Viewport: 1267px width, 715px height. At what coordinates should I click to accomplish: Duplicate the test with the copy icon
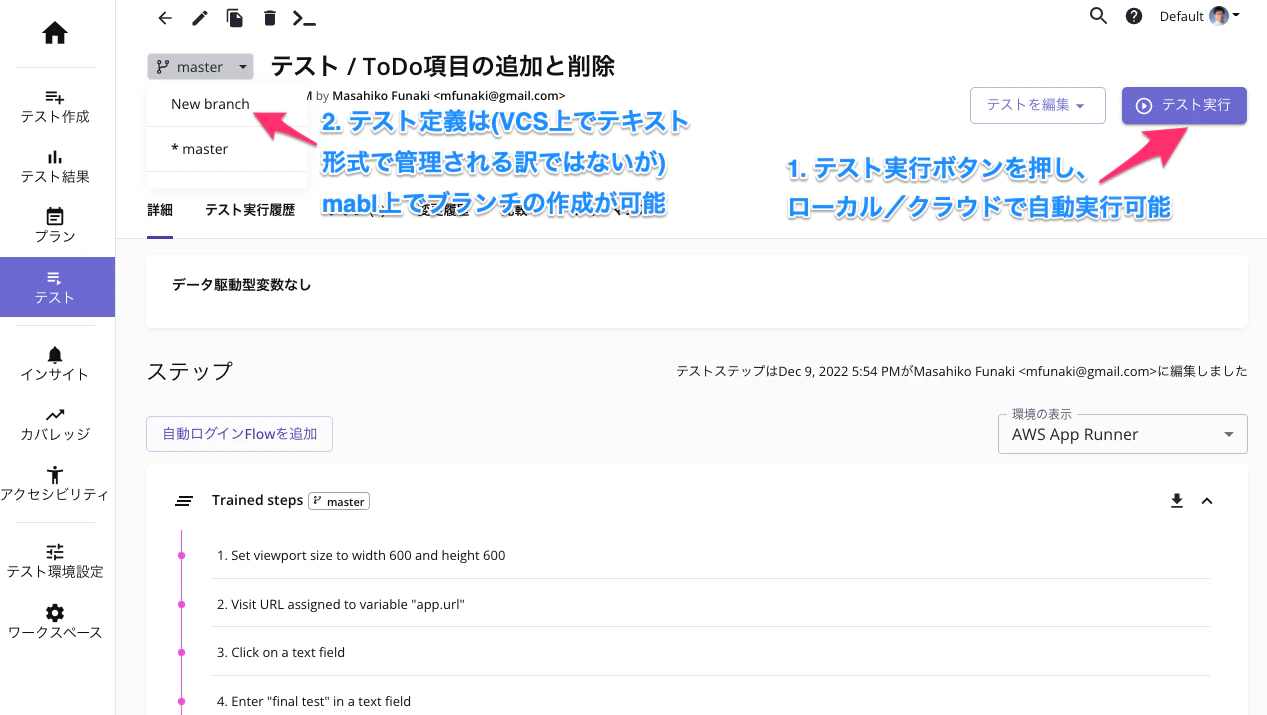234,18
